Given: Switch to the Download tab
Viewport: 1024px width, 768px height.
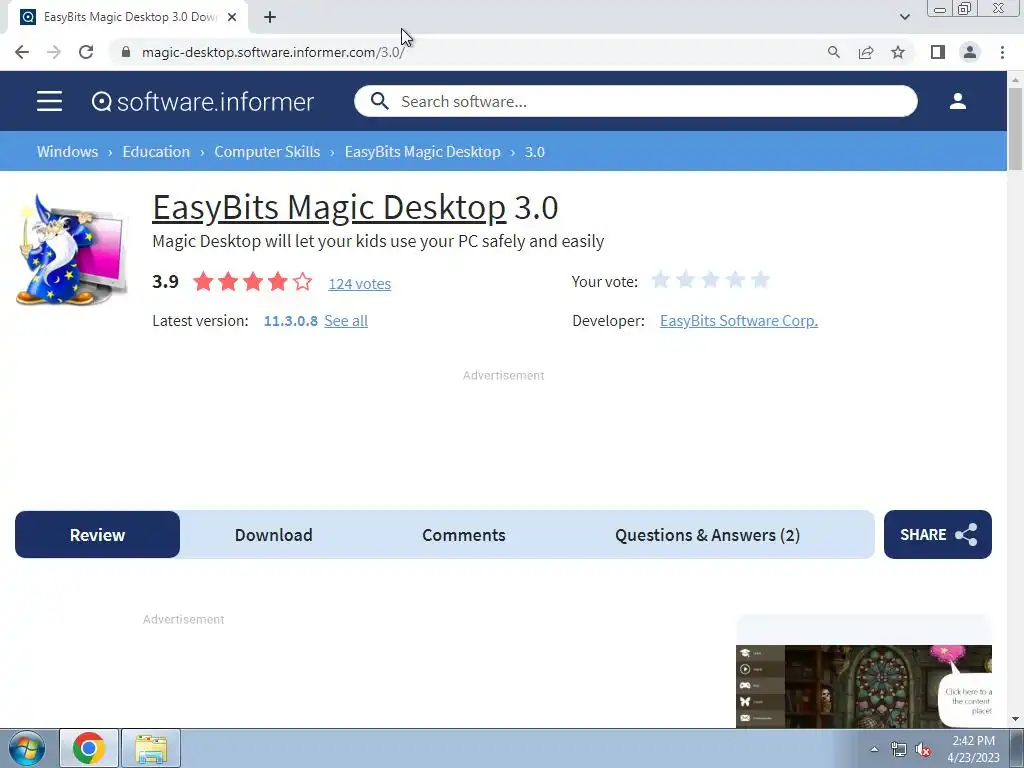Looking at the screenshot, I should (274, 535).
